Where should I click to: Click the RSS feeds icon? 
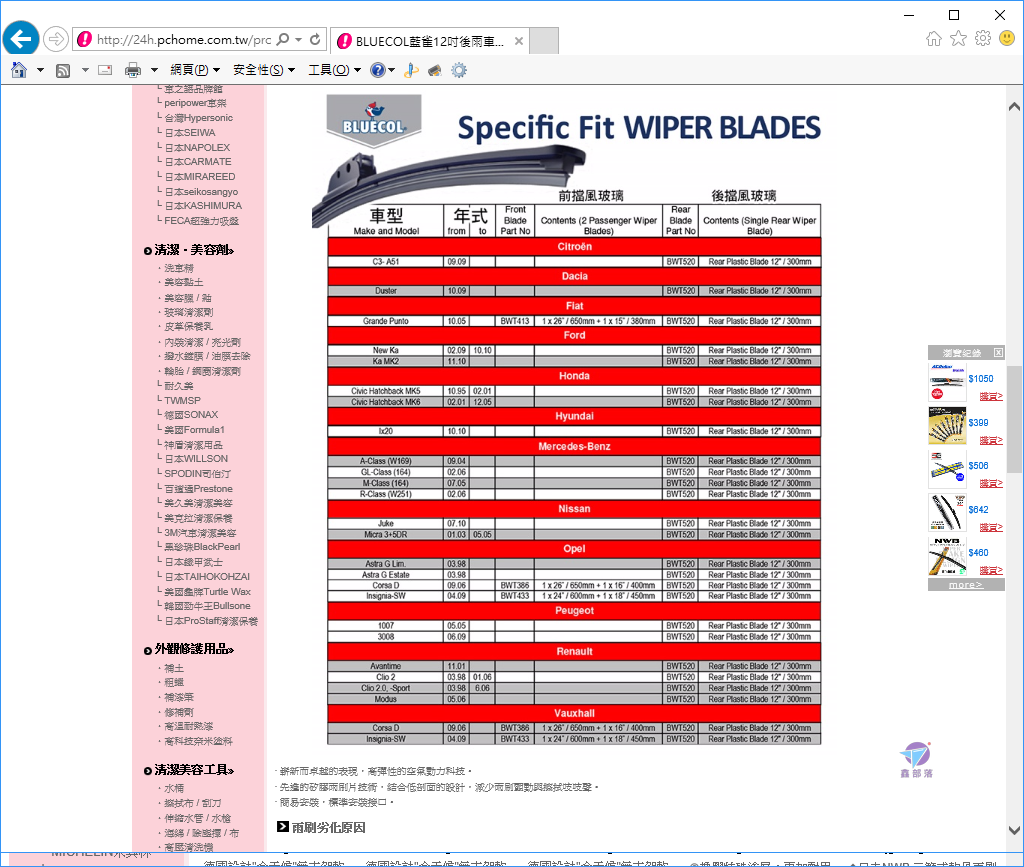click(x=63, y=71)
